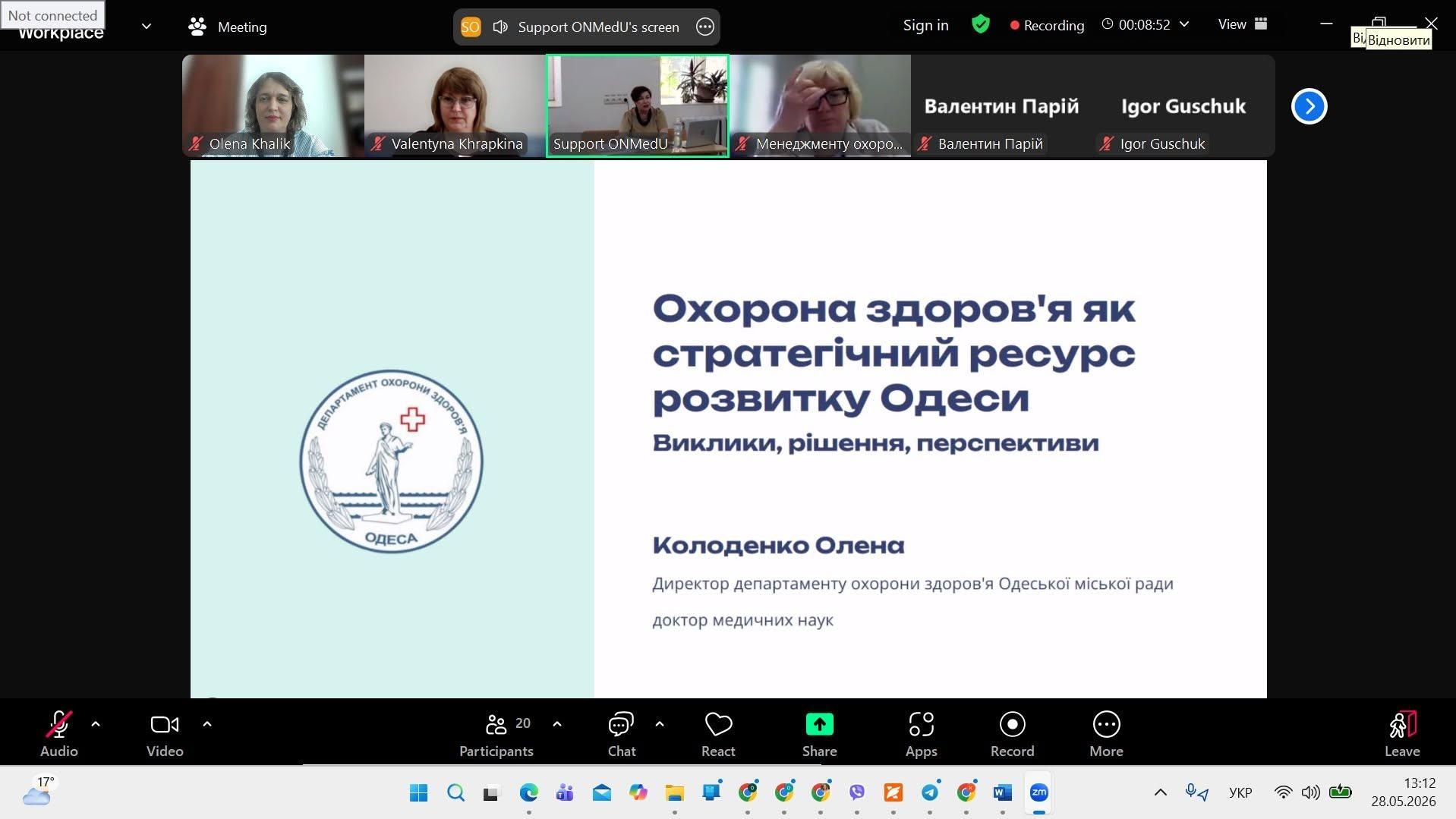Open the Meeting tab

228,27
